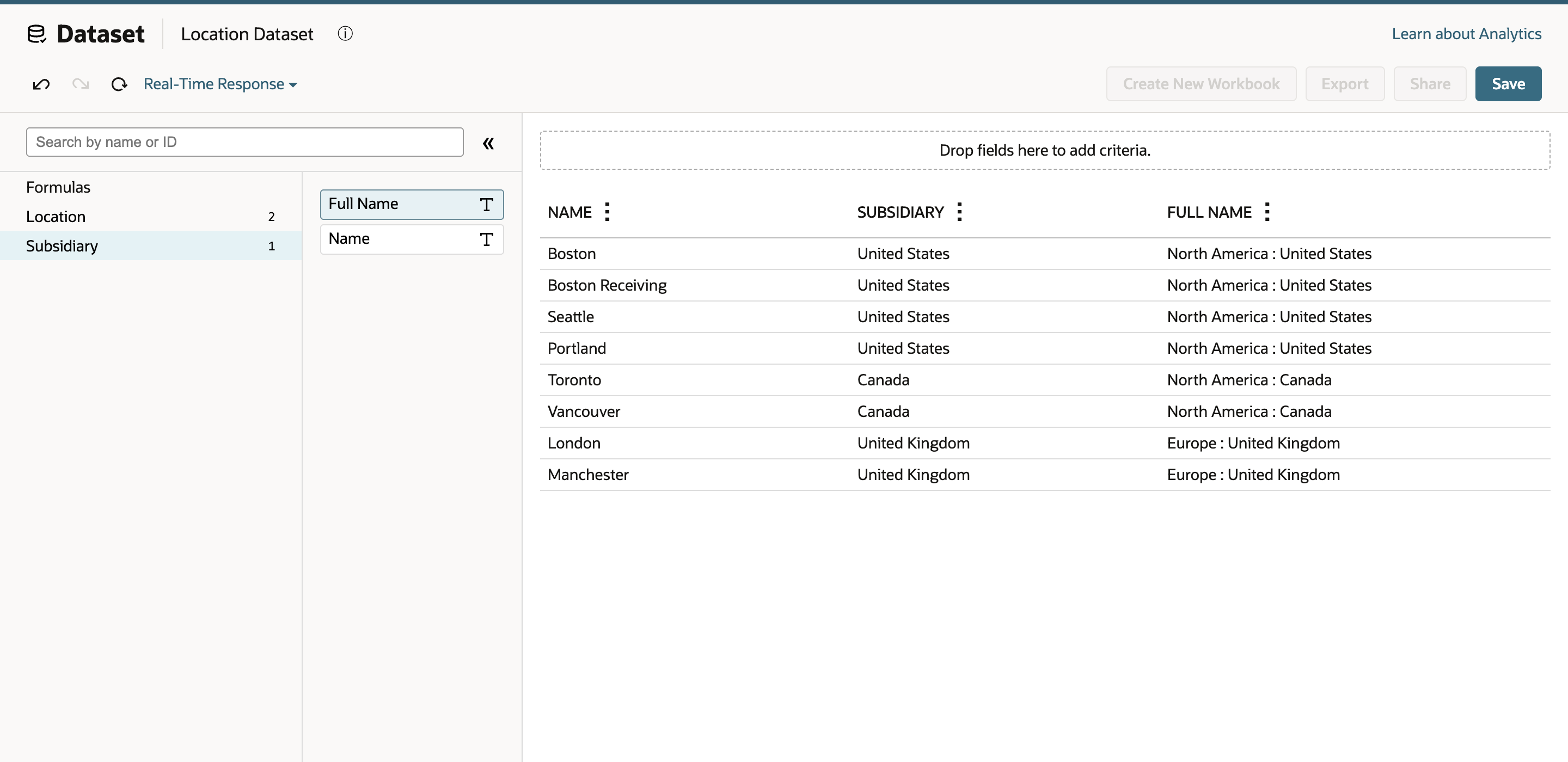The width and height of the screenshot is (1568, 762).
Task: Click North America : Canada in Vancouver row
Action: pyautogui.click(x=1249, y=412)
